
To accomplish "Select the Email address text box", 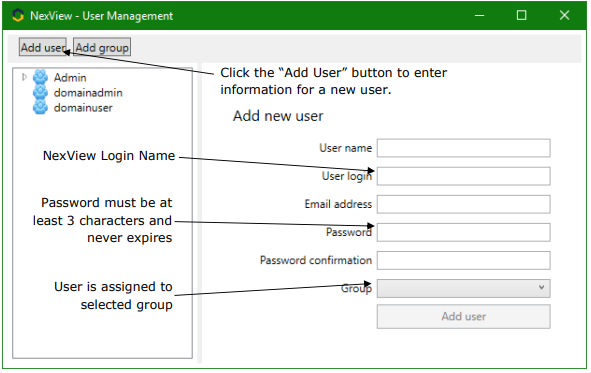I will click(464, 205).
